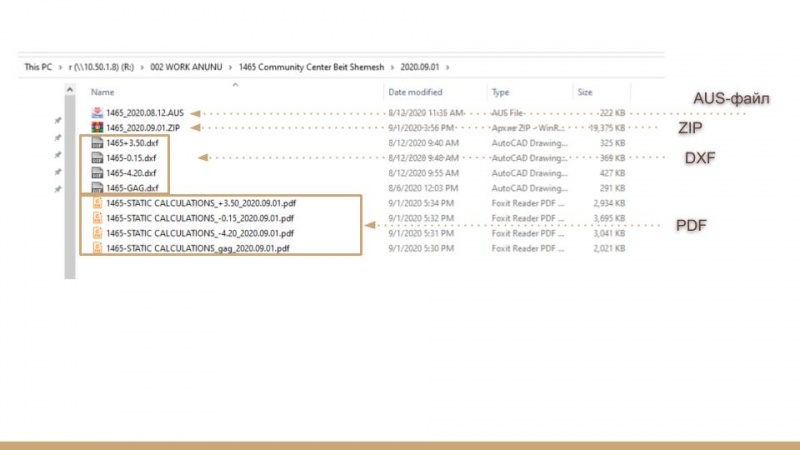
Task: Sort files by the Size column
Action: coord(584,92)
